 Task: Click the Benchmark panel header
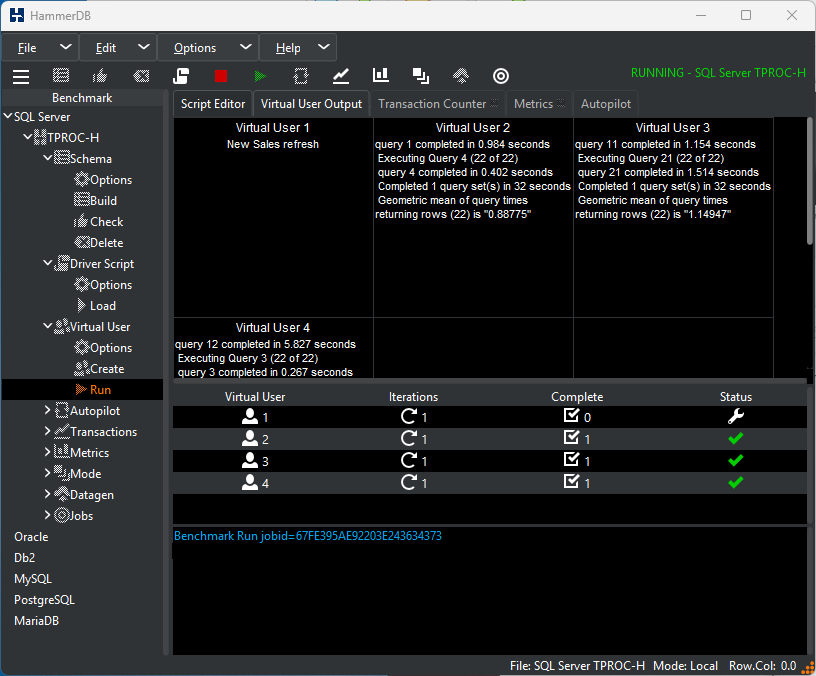[x=82, y=98]
